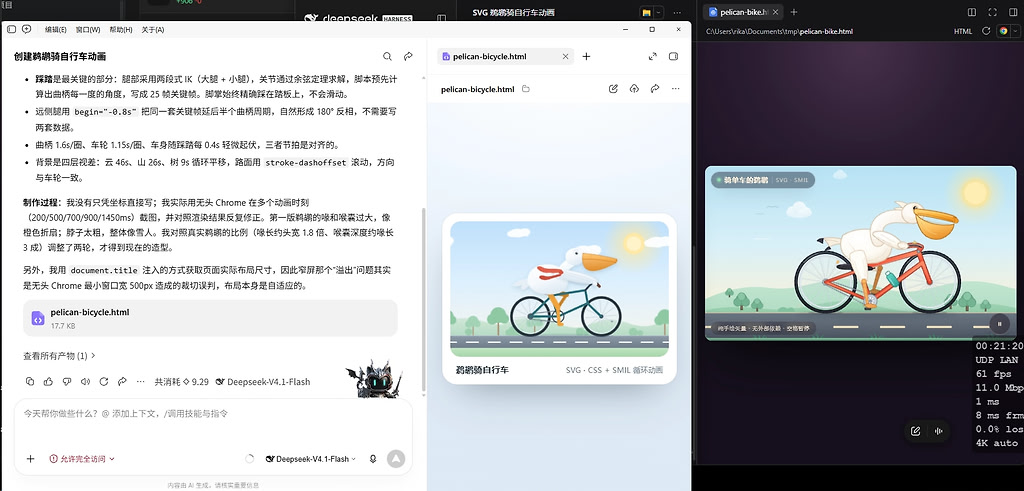1024x491 pixels.
Task: Open the 关于(A) menu
Action: coord(153,30)
